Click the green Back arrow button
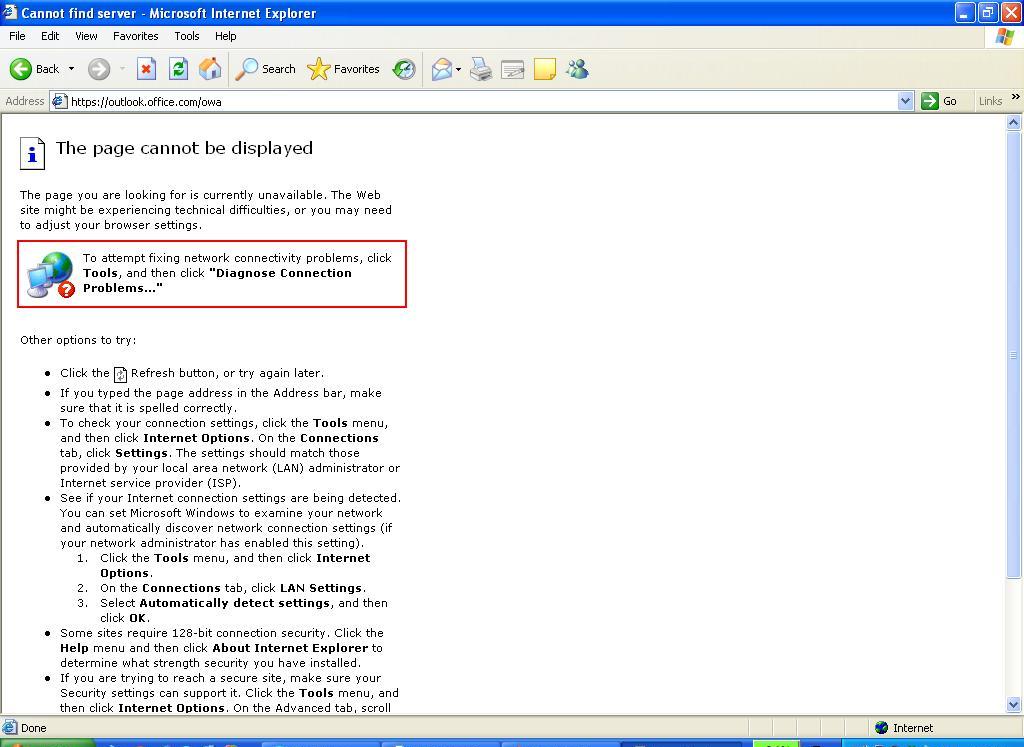The image size is (1024, 747). pyautogui.click(x=21, y=69)
